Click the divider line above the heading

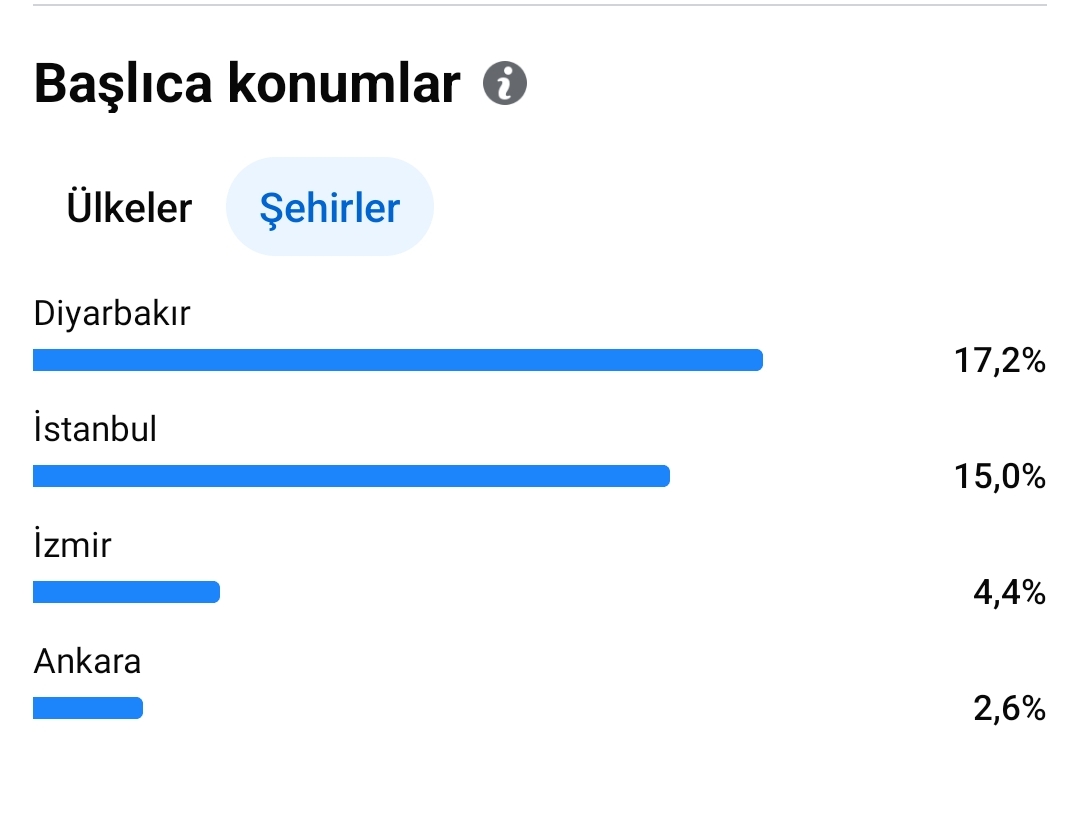[540, 5]
